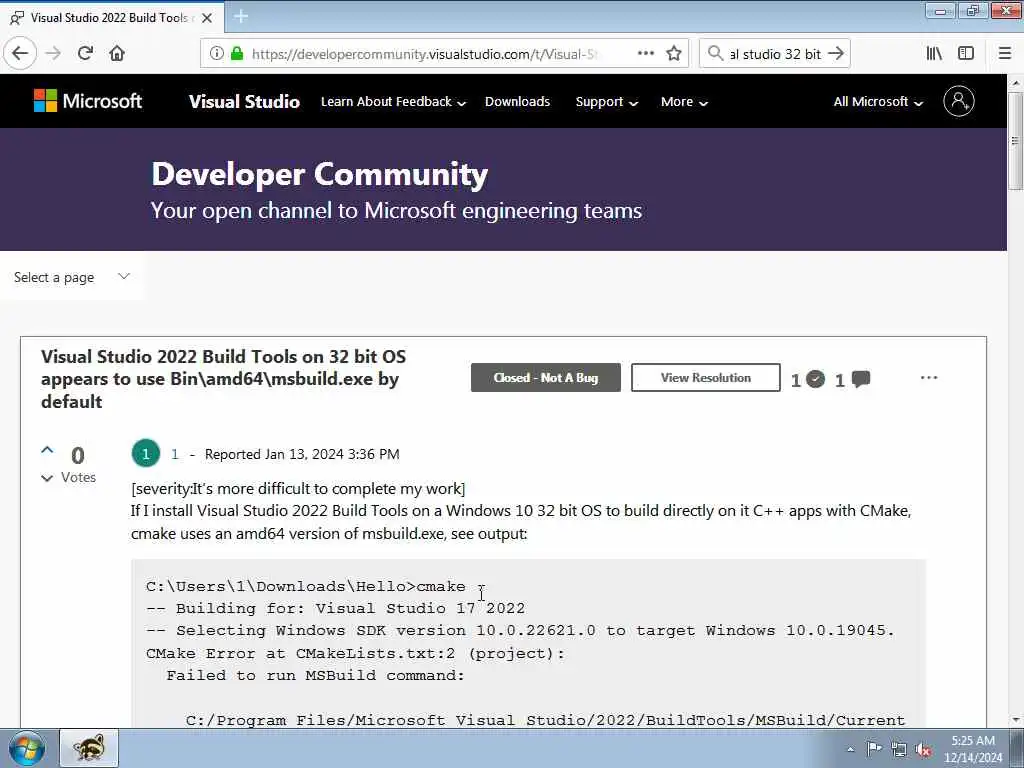1024x768 pixels.
Task: Downvote the issue with the down chevron
Action: tap(47, 478)
